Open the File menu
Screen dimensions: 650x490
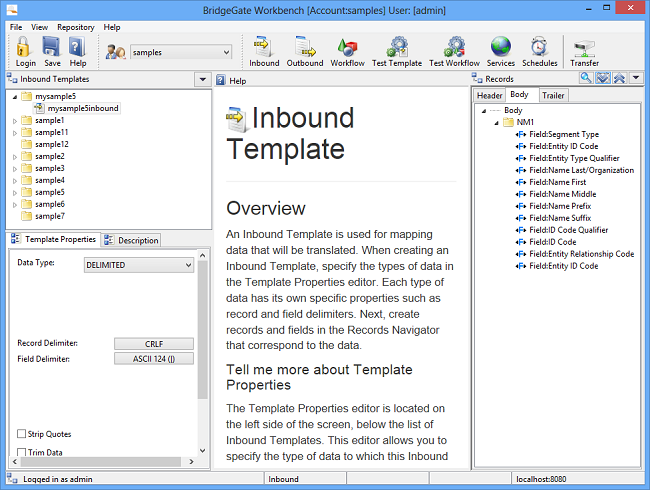click(x=16, y=27)
